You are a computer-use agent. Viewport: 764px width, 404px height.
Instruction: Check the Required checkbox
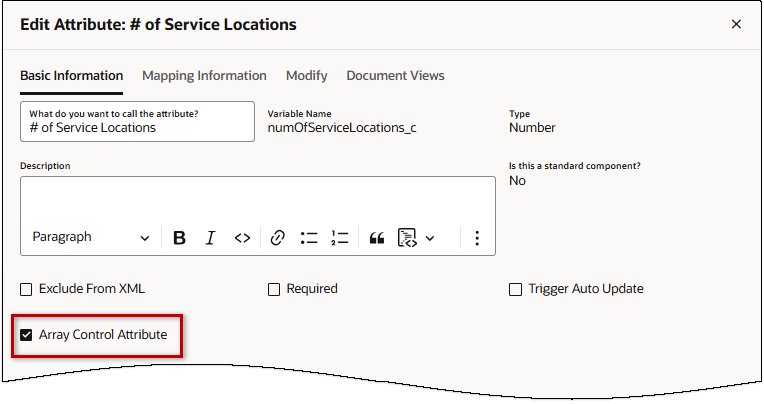(274, 289)
